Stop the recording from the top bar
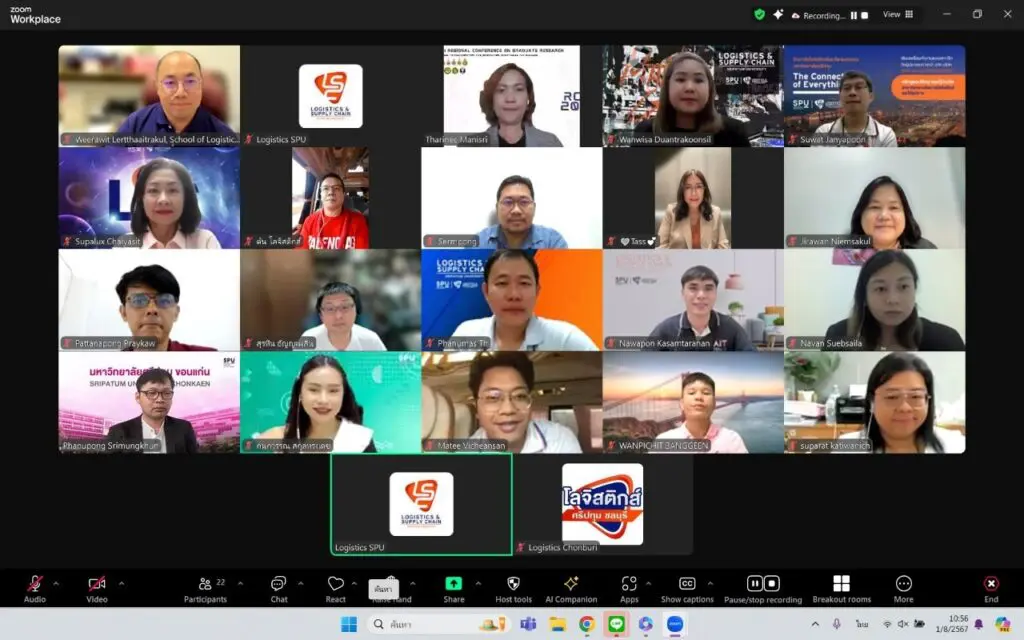1024x640 pixels. pyautogui.click(x=865, y=16)
